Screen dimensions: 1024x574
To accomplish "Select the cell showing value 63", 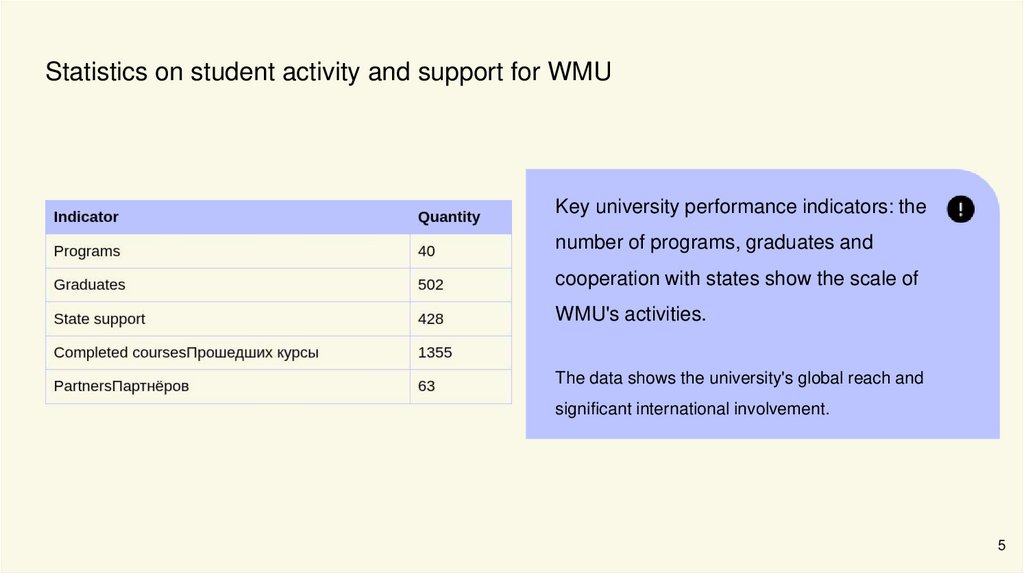I will point(427,386).
